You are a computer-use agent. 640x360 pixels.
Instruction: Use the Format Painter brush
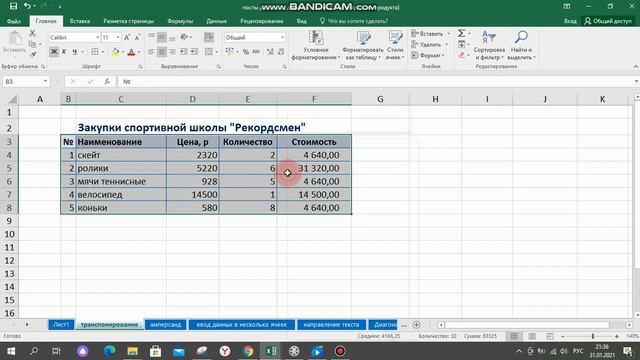point(32,54)
